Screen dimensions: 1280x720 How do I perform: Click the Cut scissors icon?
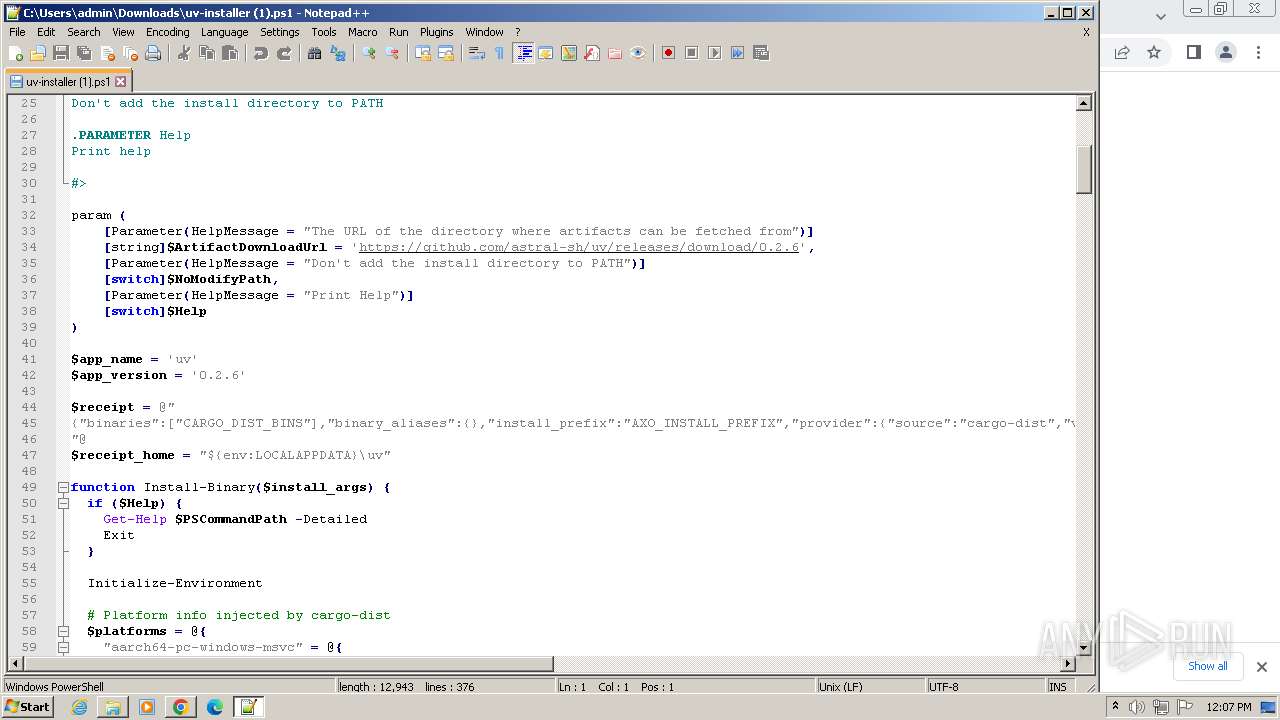(x=184, y=53)
